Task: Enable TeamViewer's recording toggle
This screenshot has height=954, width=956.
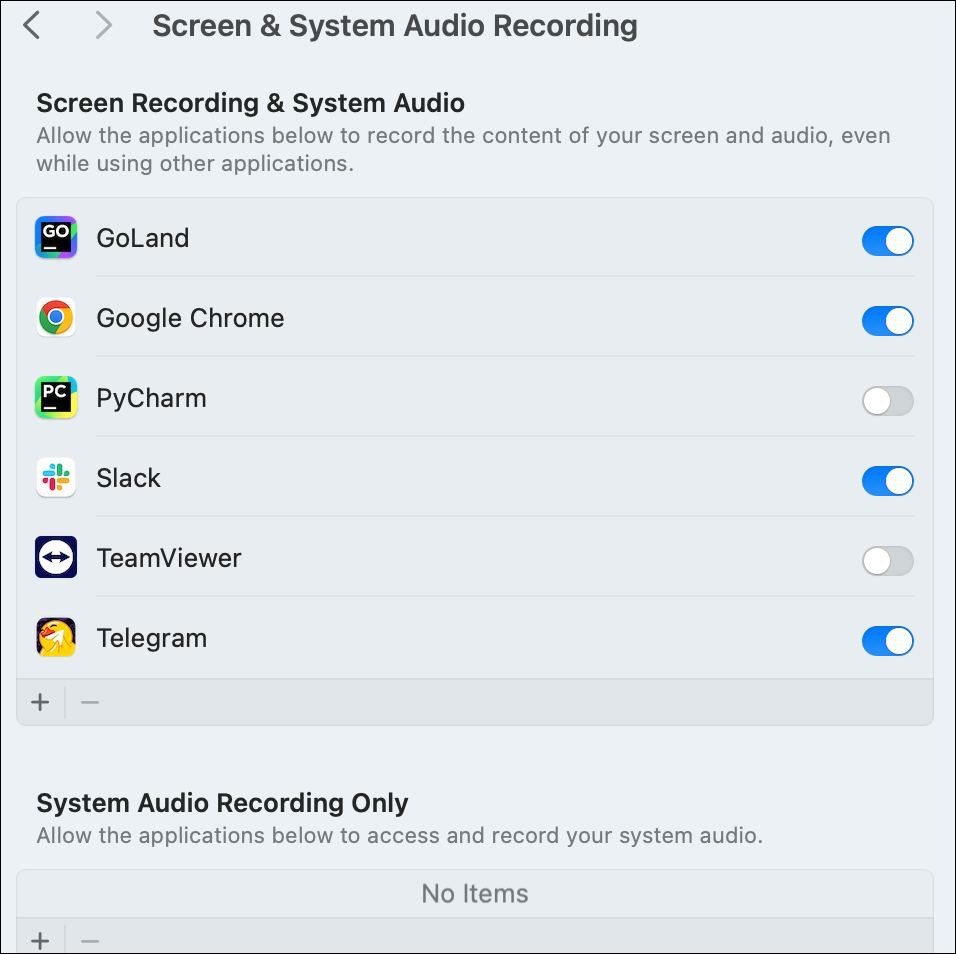Action: click(x=887, y=561)
